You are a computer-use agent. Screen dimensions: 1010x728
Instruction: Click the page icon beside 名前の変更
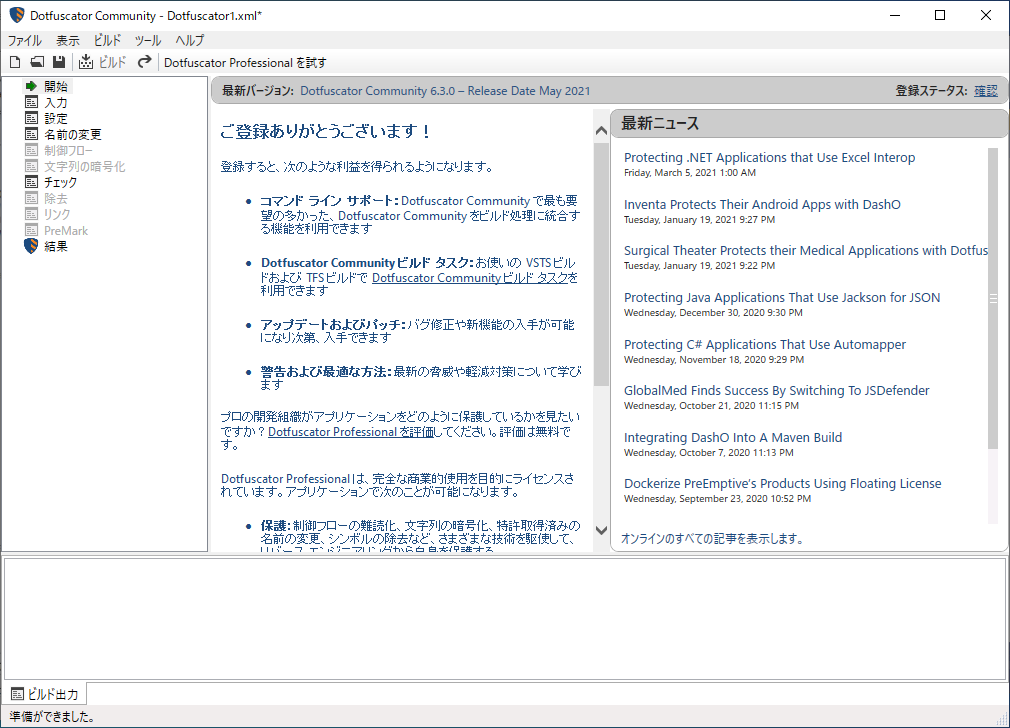click(x=31, y=134)
